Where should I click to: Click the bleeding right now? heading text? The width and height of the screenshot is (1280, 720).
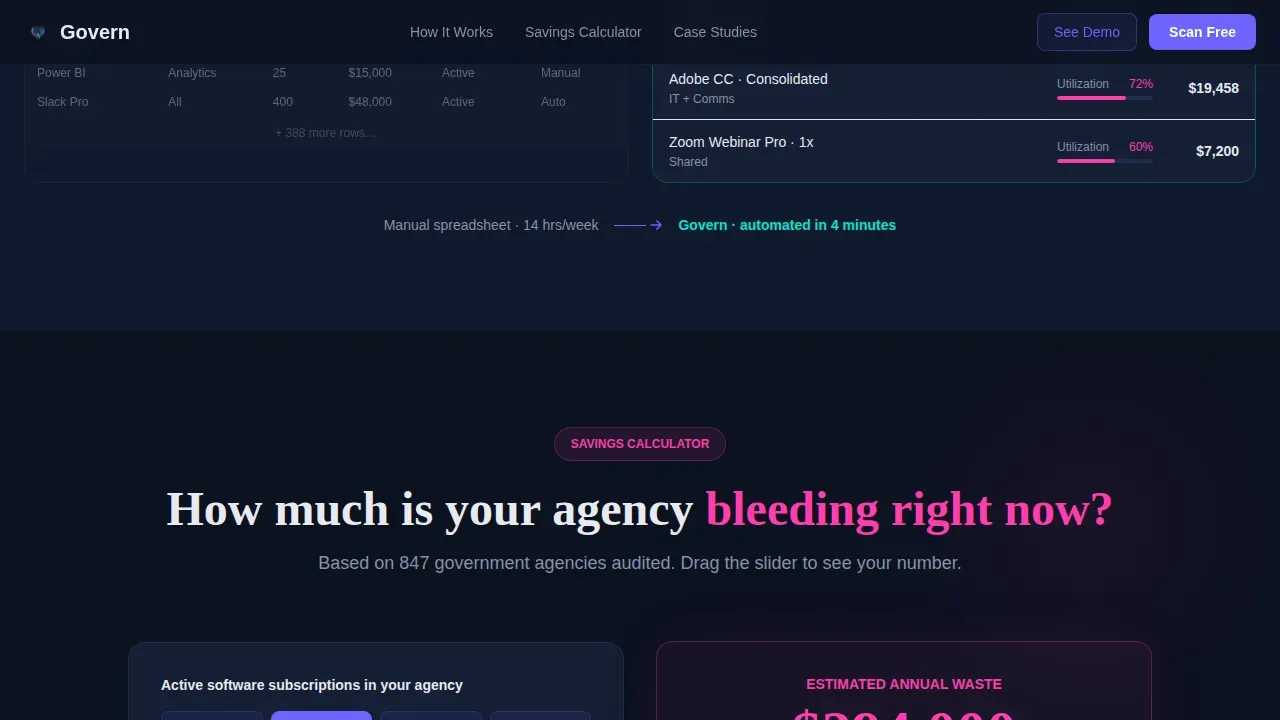pos(909,509)
